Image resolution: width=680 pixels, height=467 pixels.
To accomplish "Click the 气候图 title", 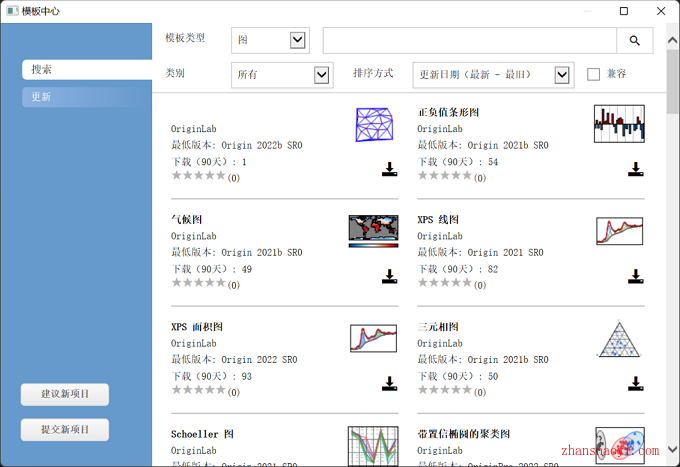I will tap(186, 219).
